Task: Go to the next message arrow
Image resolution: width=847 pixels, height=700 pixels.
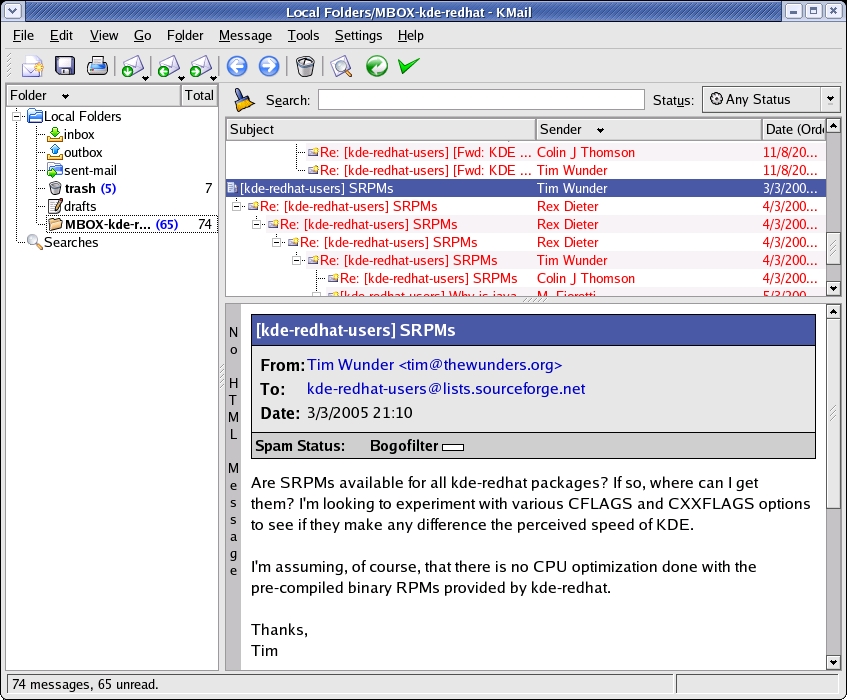Action: (269, 67)
